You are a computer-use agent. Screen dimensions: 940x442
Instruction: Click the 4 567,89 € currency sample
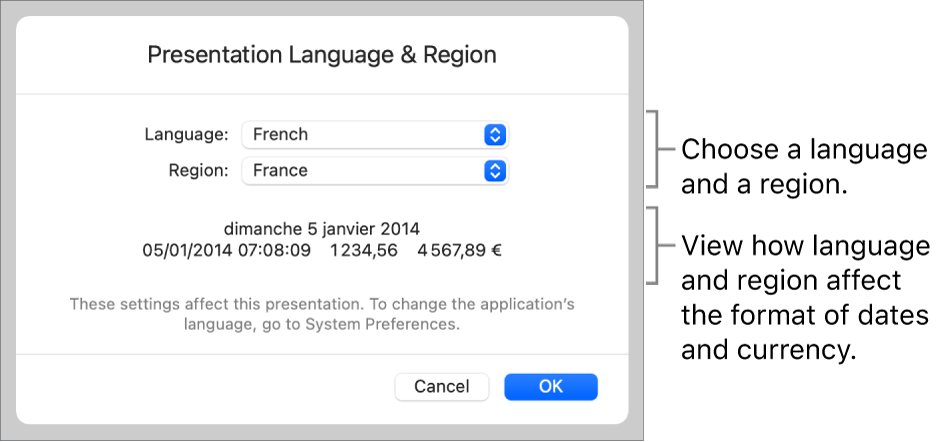(459, 249)
